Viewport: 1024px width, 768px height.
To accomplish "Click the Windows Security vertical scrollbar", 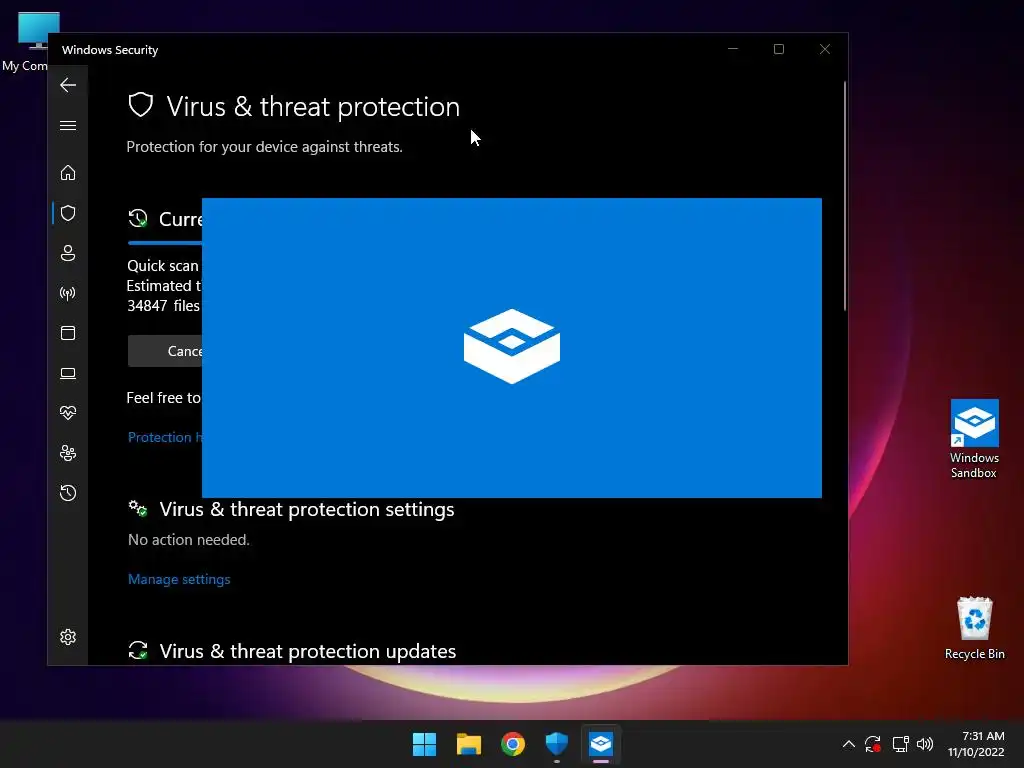I will (844, 196).
